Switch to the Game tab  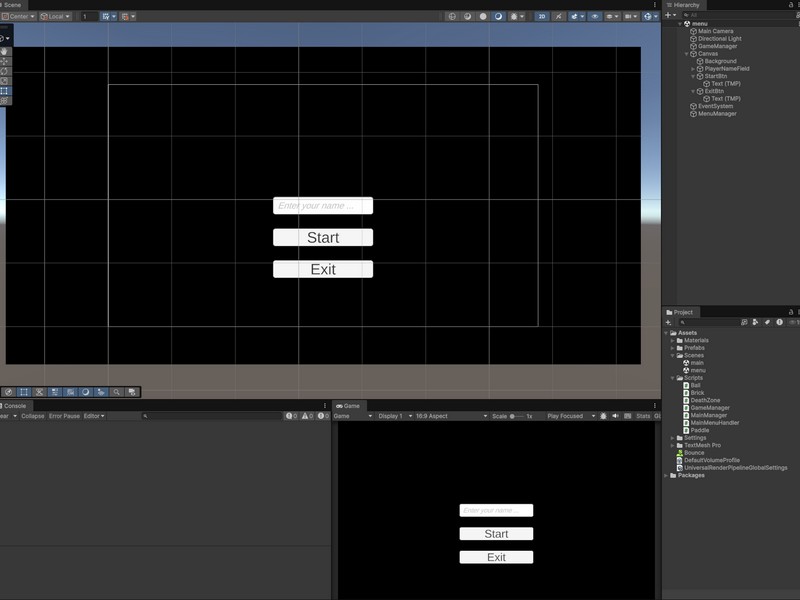350,406
